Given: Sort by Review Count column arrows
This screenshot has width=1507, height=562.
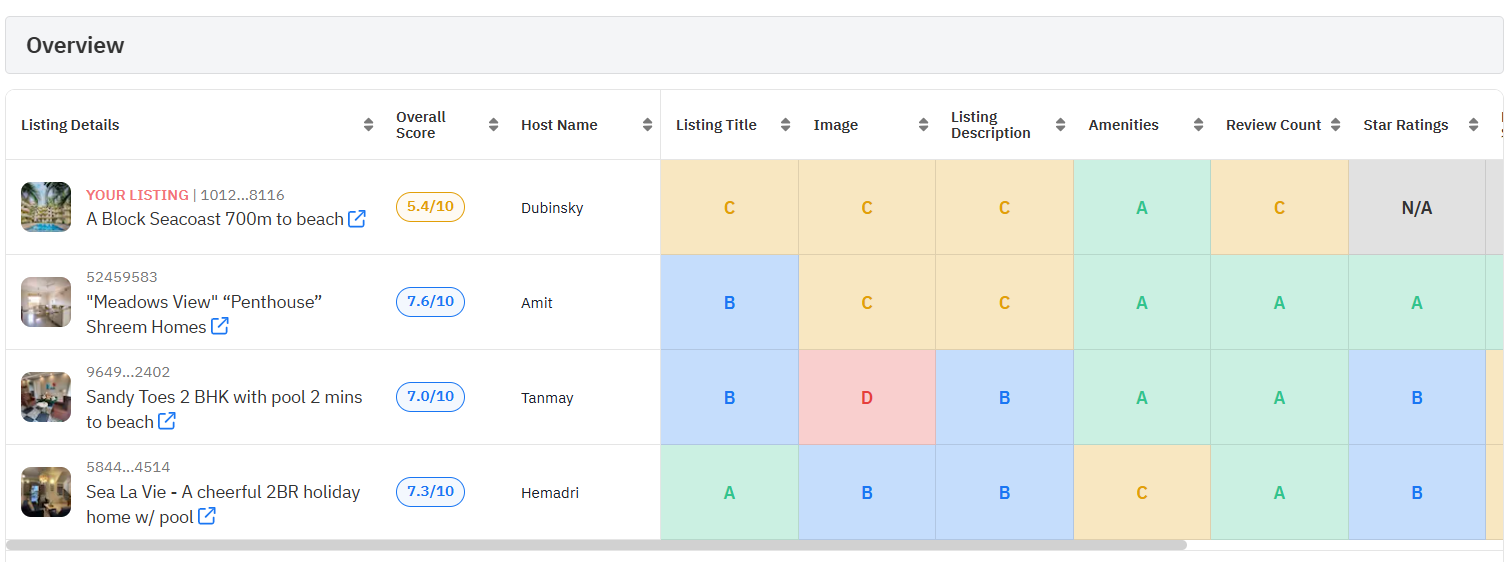Looking at the screenshot, I should click(1335, 125).
